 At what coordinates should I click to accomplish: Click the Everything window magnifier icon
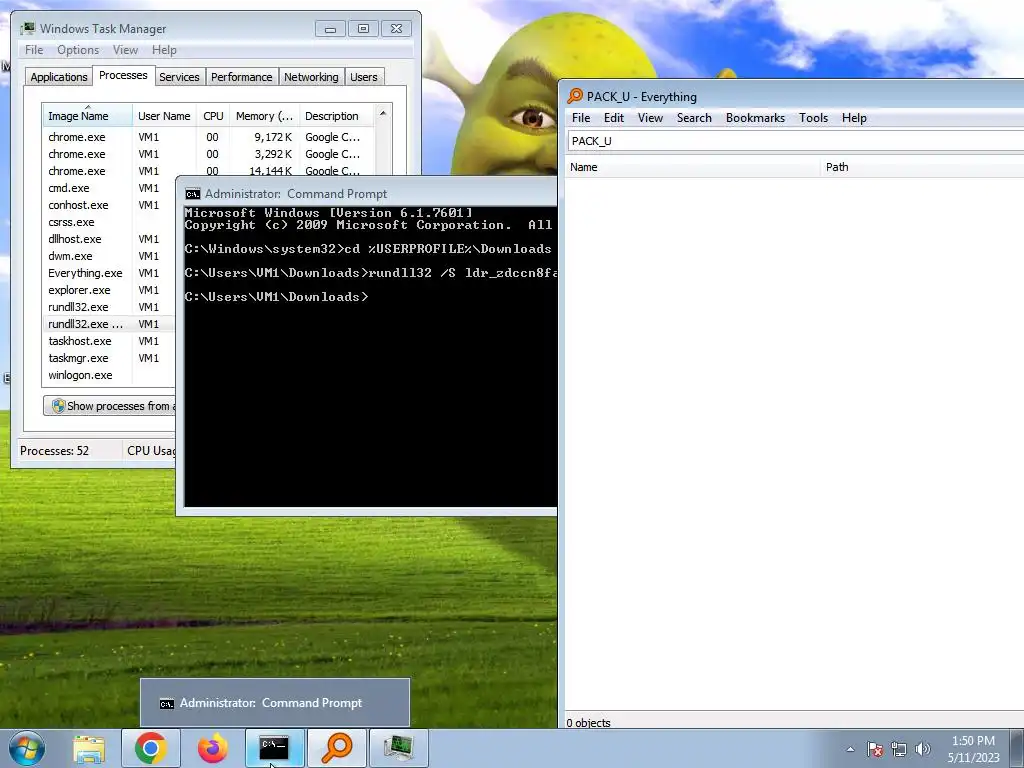tap(575, 96)
